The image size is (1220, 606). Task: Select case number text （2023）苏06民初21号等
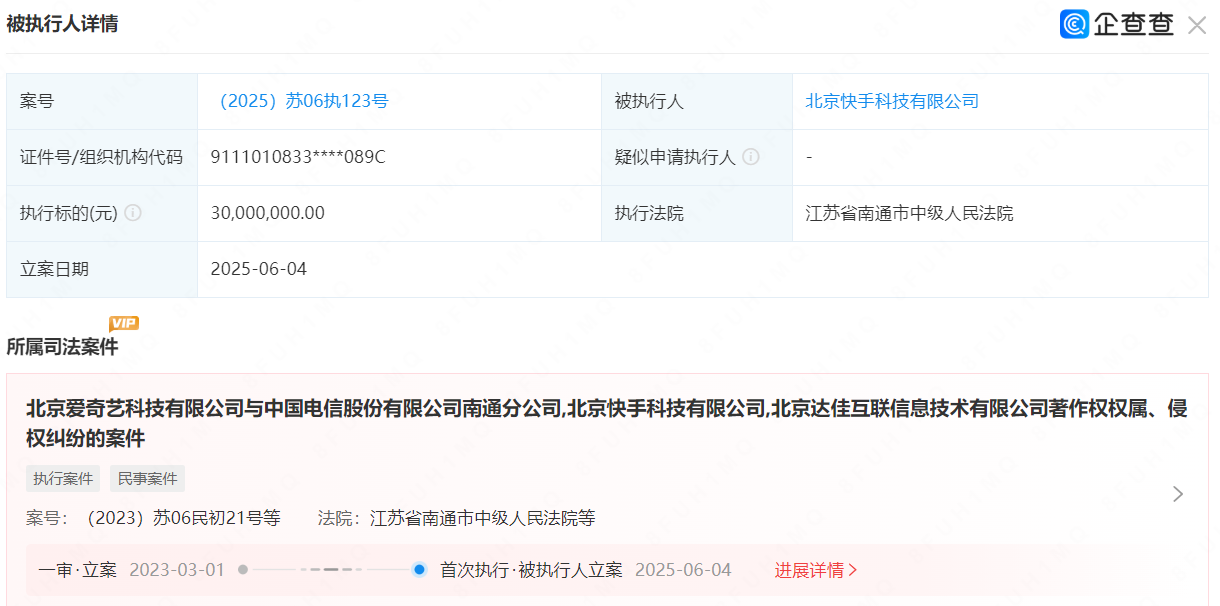tap(179, 518)
